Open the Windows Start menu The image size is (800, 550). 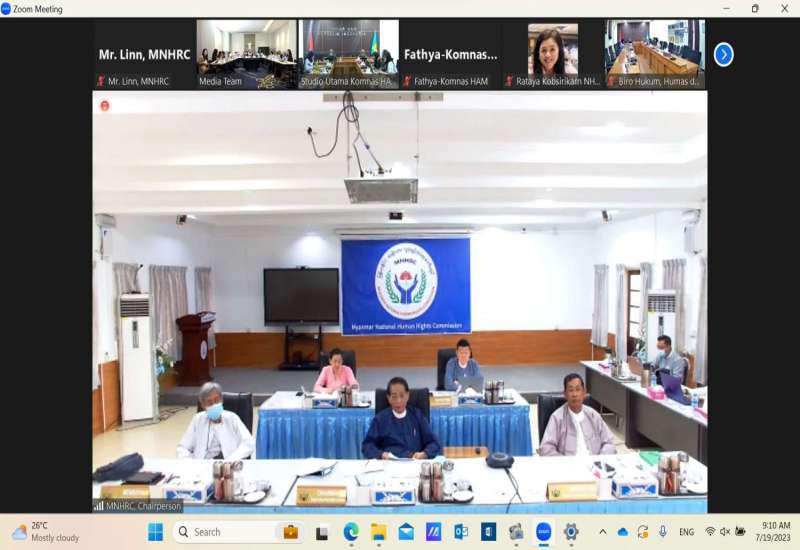(x=155, y=532)
